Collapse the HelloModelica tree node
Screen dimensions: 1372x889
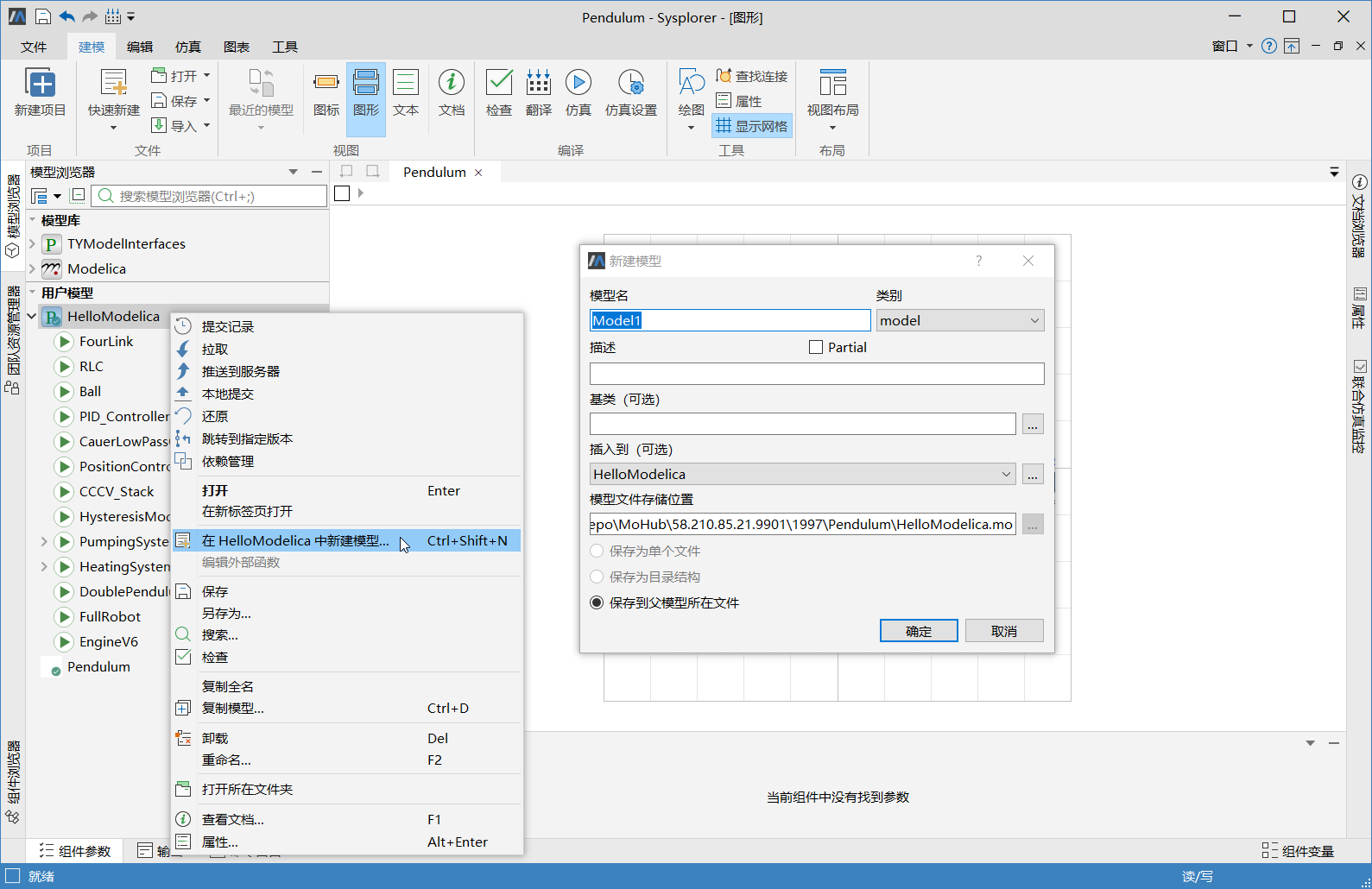click(33, 316)
